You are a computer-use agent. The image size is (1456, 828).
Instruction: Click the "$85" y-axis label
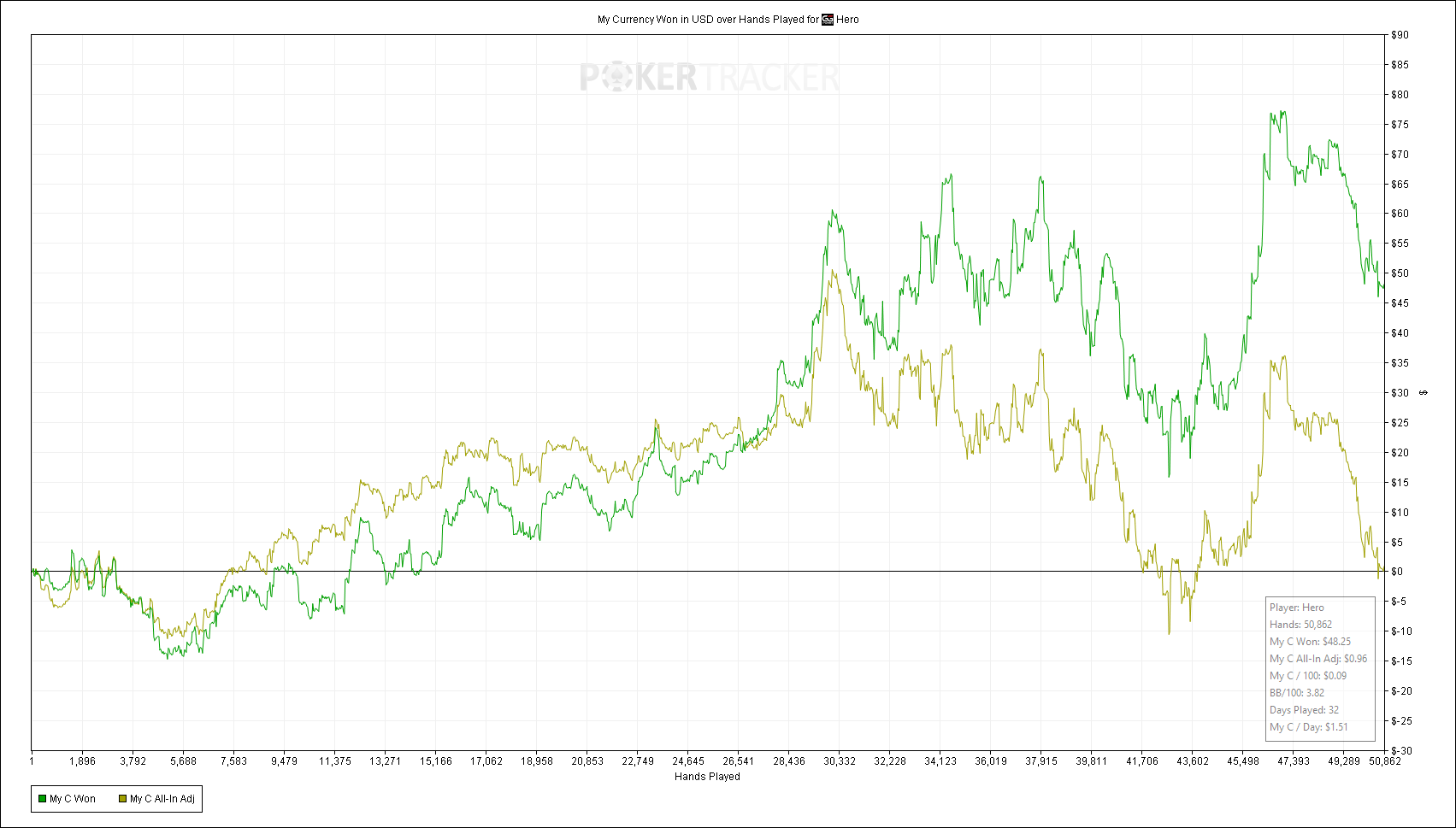pyautogui.click(x=1400, y=65)
